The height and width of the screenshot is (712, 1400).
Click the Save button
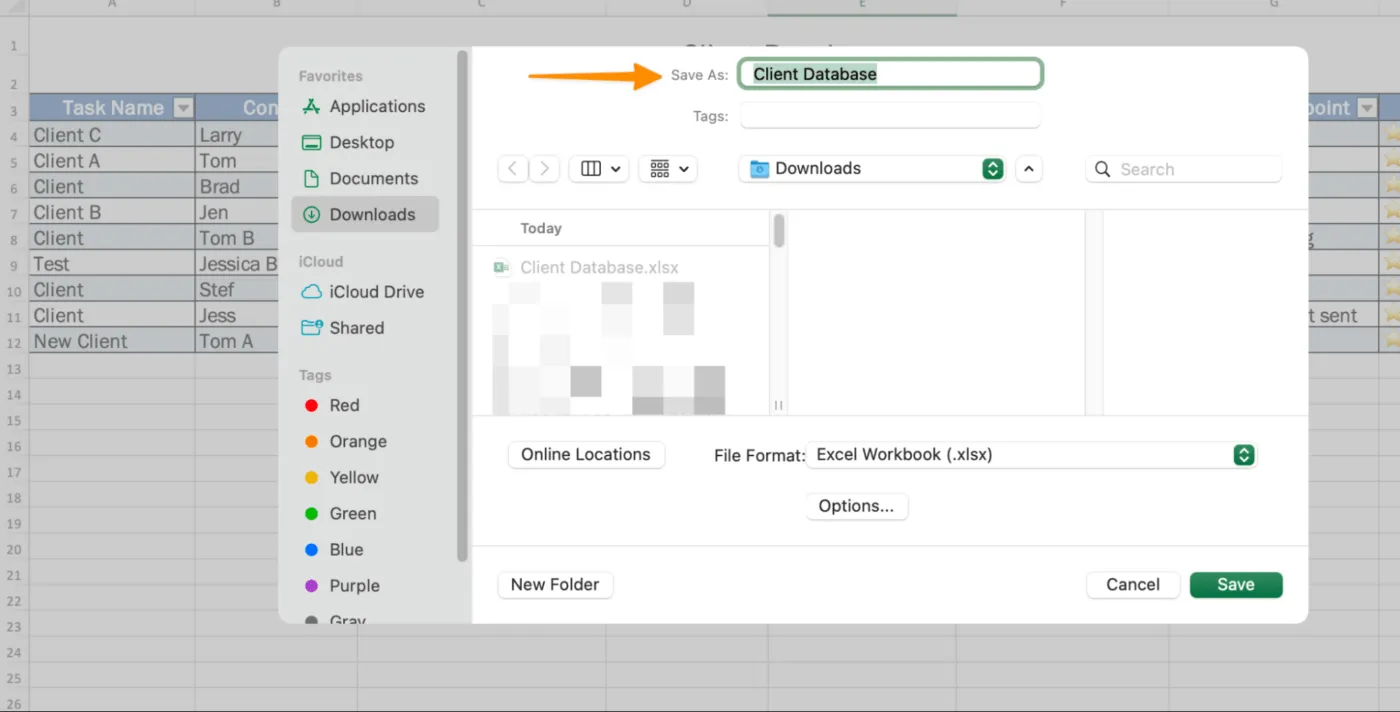pos(1236,584)
